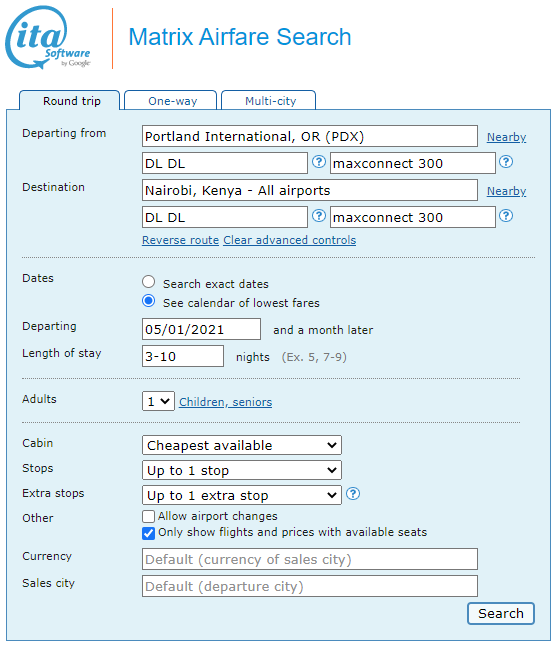Select the Search exact dates option
Viewport: 558px width, 649px height.
[x=148, y=282]
